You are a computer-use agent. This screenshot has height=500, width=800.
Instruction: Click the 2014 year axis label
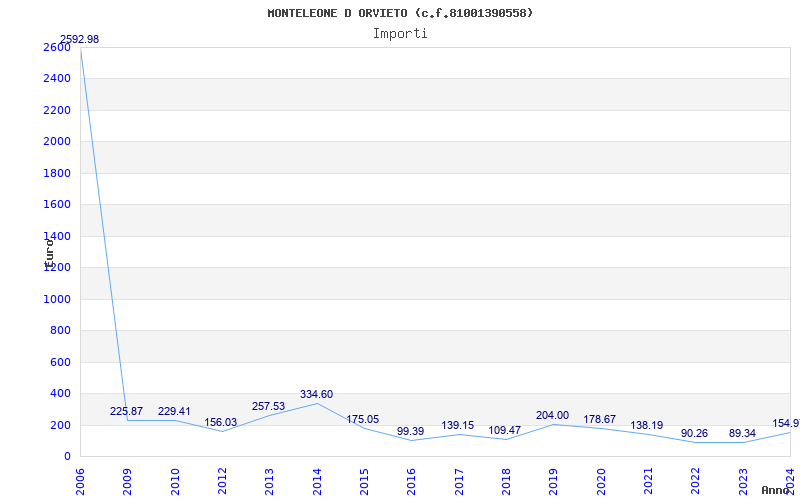(x=317, y=482)
